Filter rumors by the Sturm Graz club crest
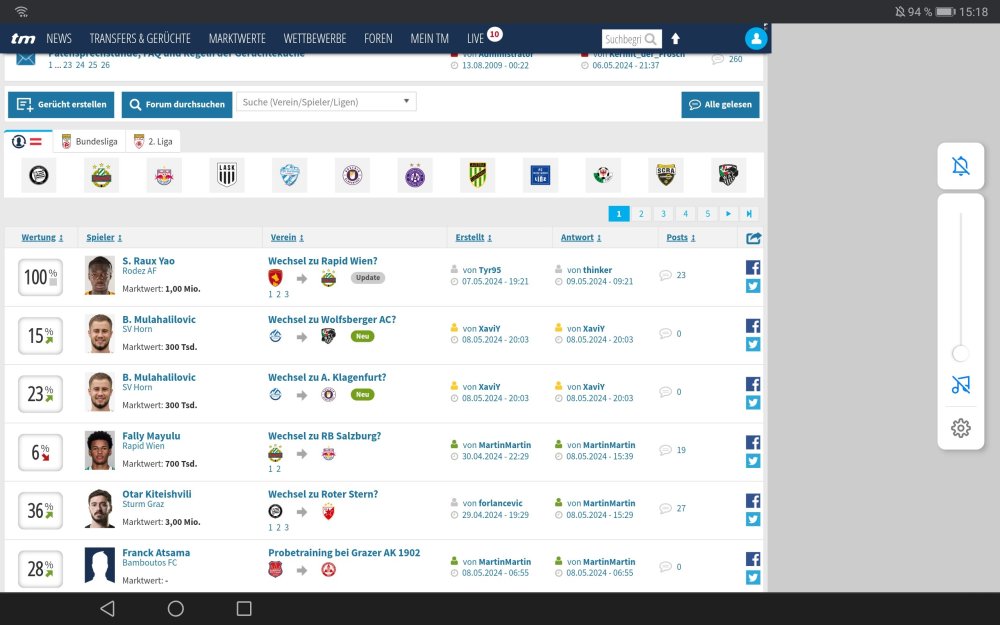This screenshot has height=625, width=1000. coord(40,175)
